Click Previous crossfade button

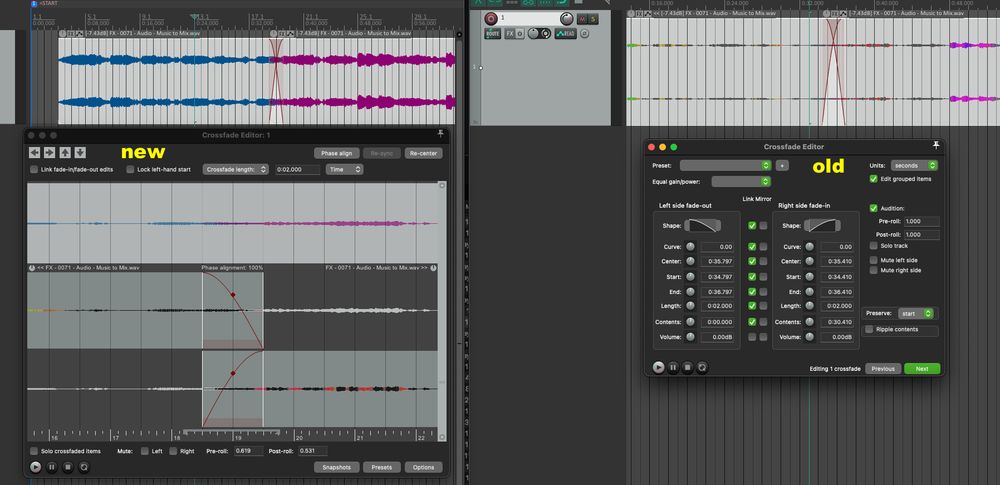pyautogui.click(x=883, y=369)
